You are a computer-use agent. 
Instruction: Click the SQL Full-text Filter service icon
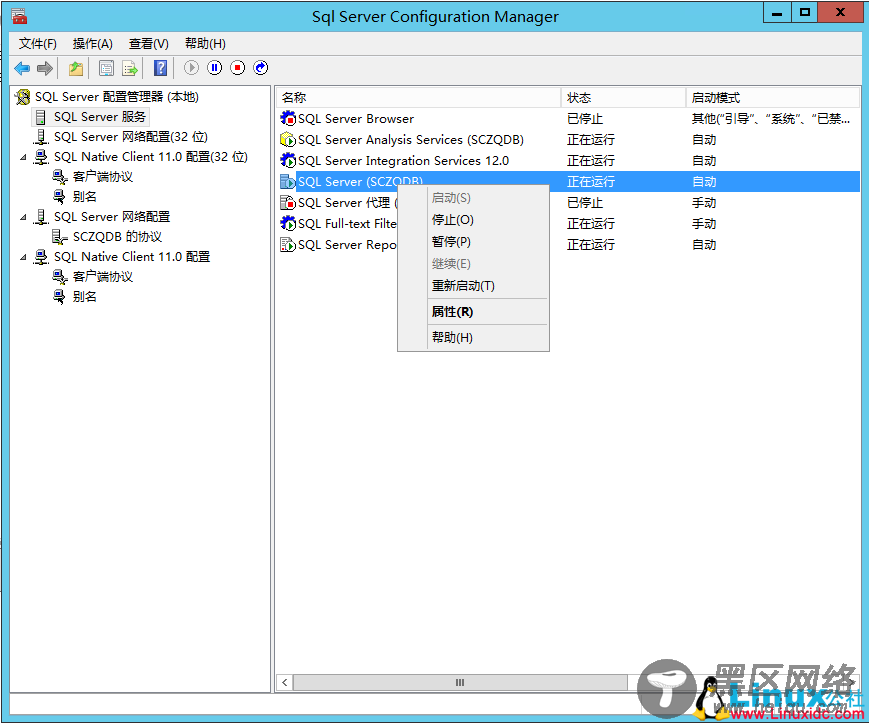[288, 223]
